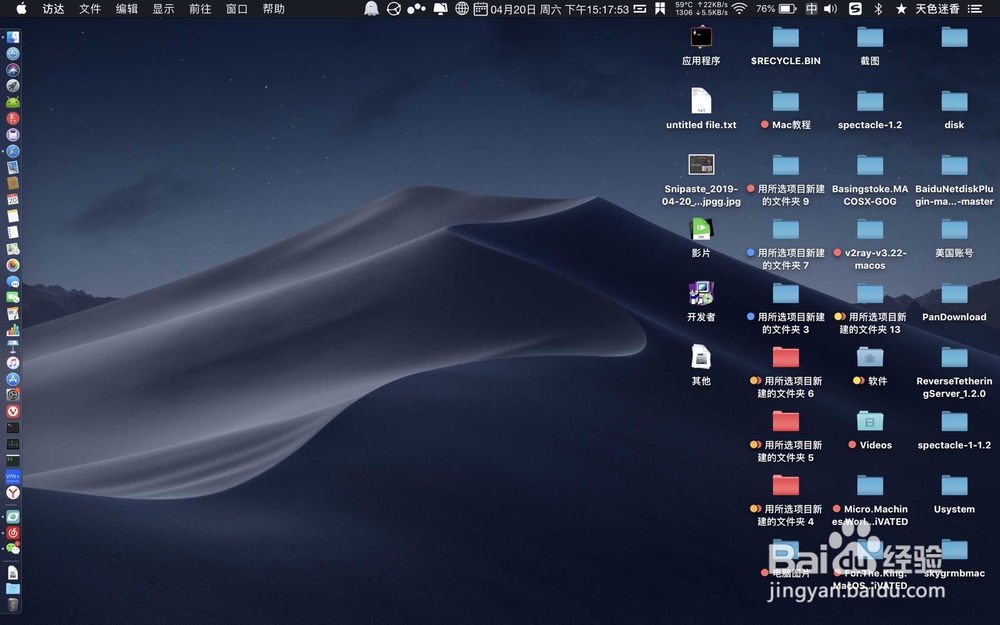
Task: Open App Store icon in Dock
Action: [x=13, y=379]
